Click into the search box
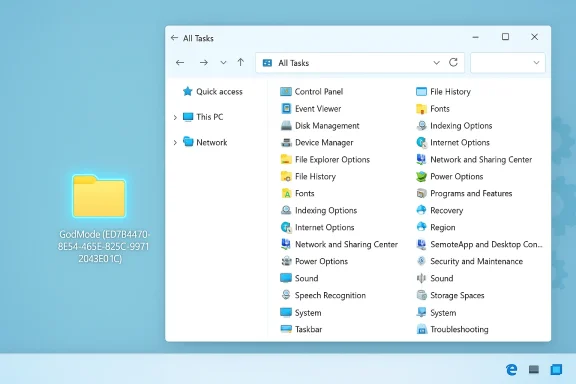This screenshot has height=384, width=576. coord(508,63)
